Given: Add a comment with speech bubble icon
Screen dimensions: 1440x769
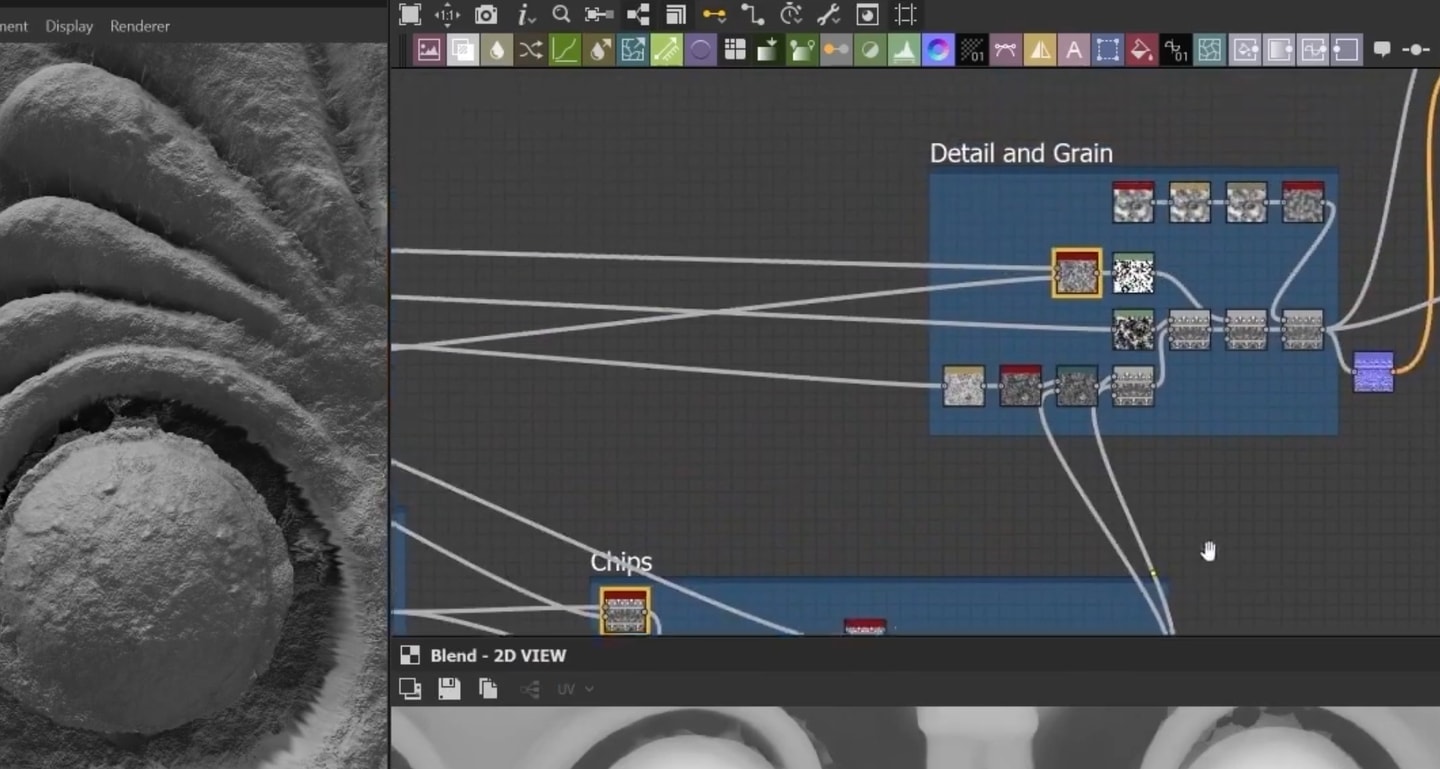Looking at the screenshot, I should click(1382, 49).
